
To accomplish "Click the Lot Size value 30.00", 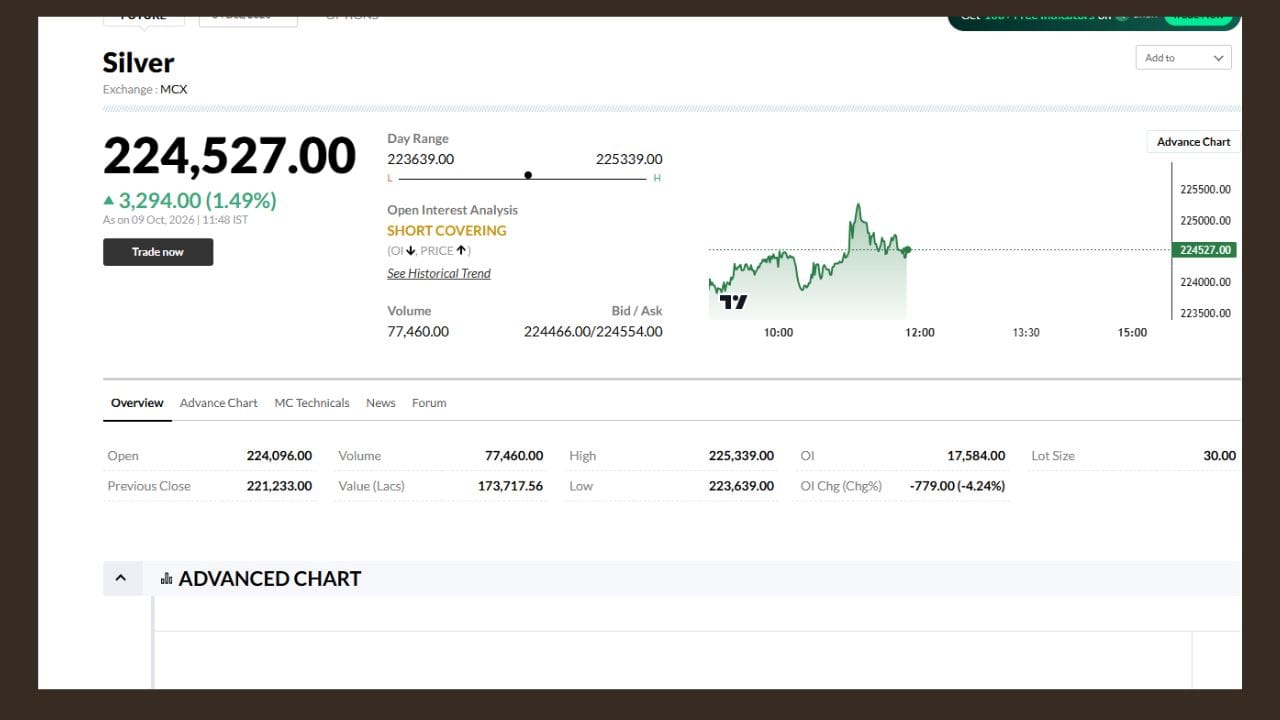I will click(1219, 456).
